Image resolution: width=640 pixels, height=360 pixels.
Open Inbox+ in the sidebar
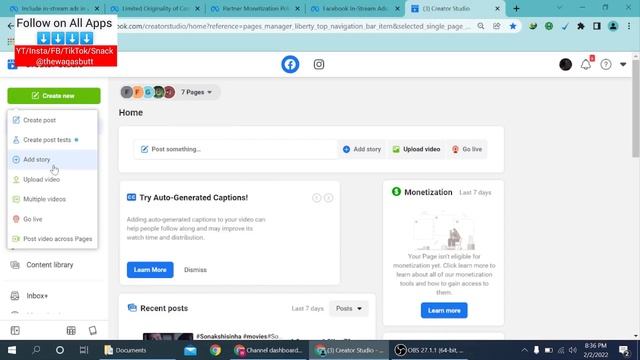[x=37, y=296]
